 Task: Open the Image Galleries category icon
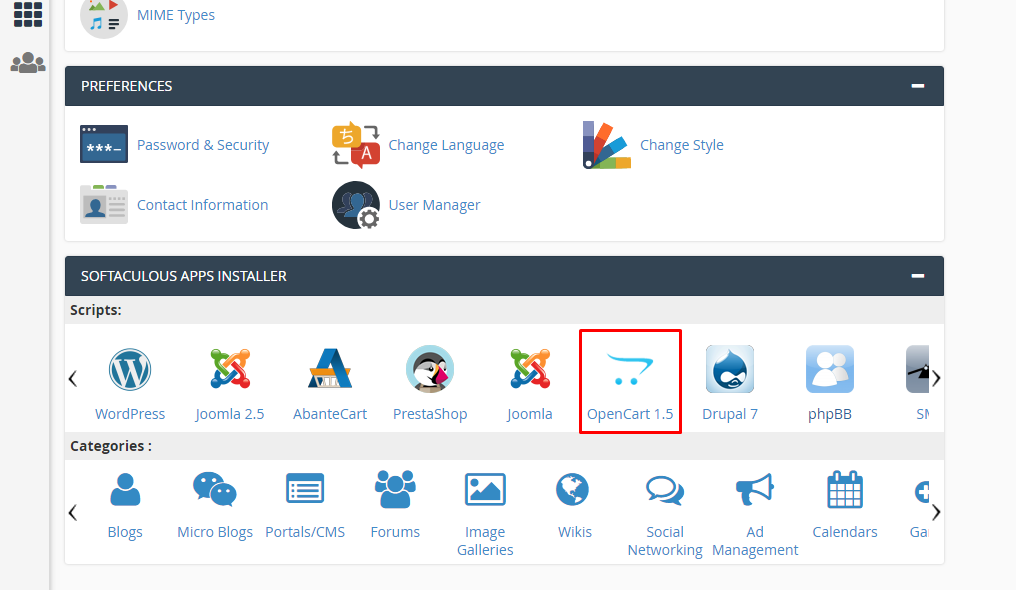(x=485, y=489)
